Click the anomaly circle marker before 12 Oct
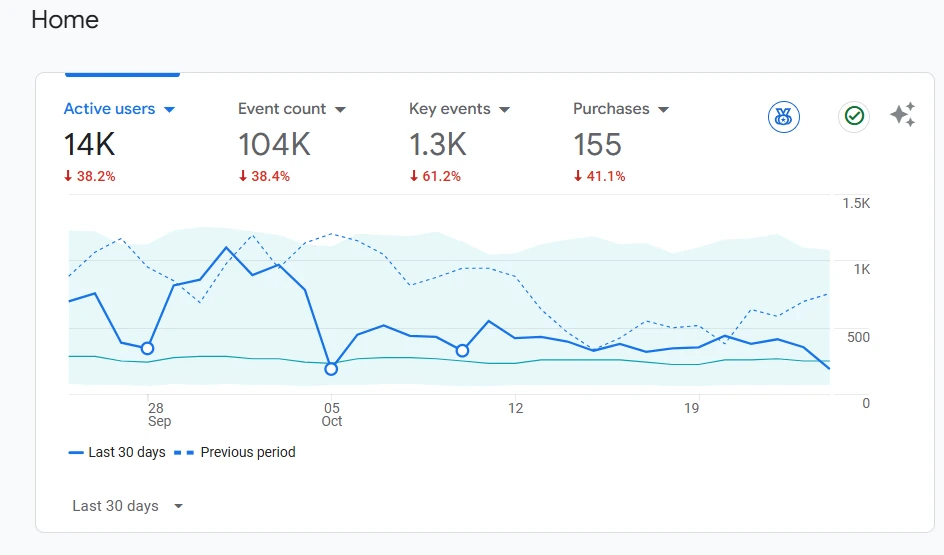The height and width of the screenshot is (555, 944). click(462, 351)
